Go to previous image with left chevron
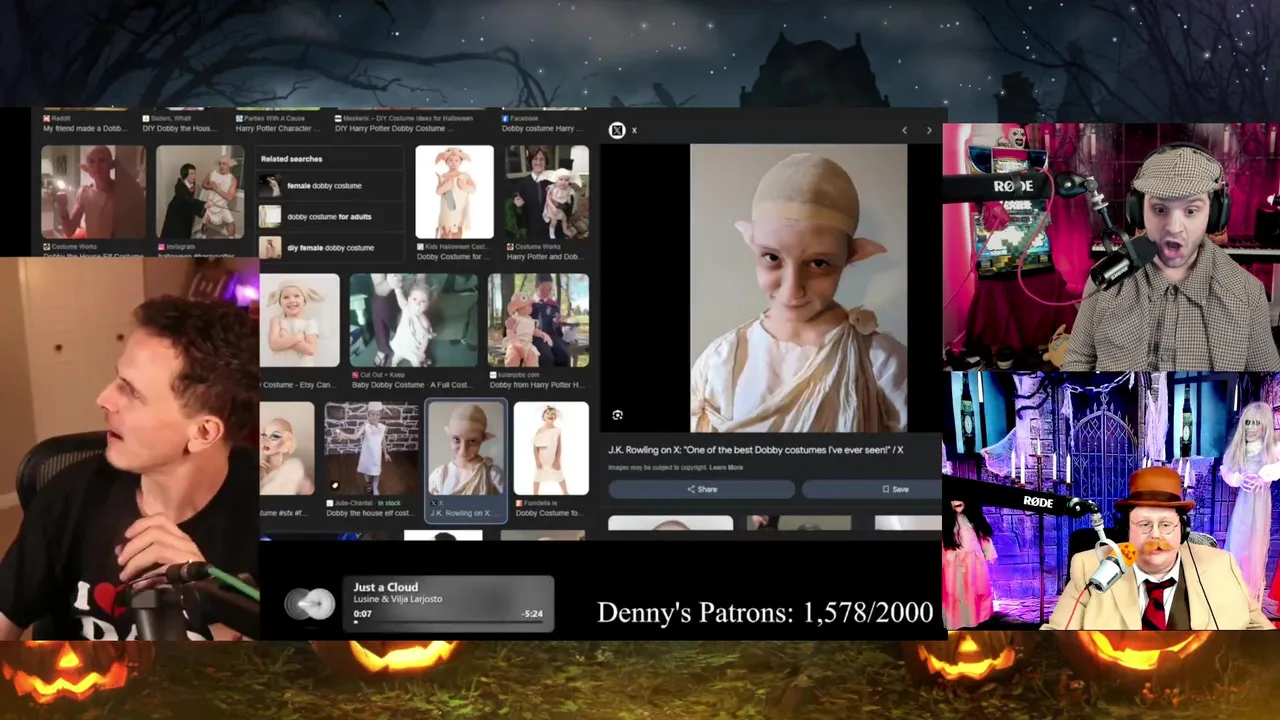The image size is (1280, 720). [x=904, y=130]
